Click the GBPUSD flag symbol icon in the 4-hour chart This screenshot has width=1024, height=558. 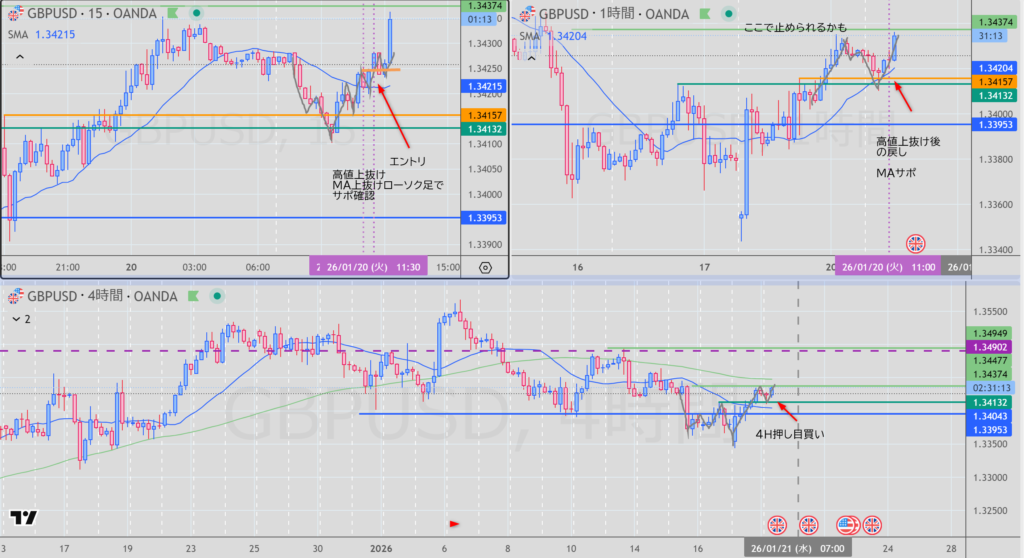pyautogui.click(x=15, y=296)
